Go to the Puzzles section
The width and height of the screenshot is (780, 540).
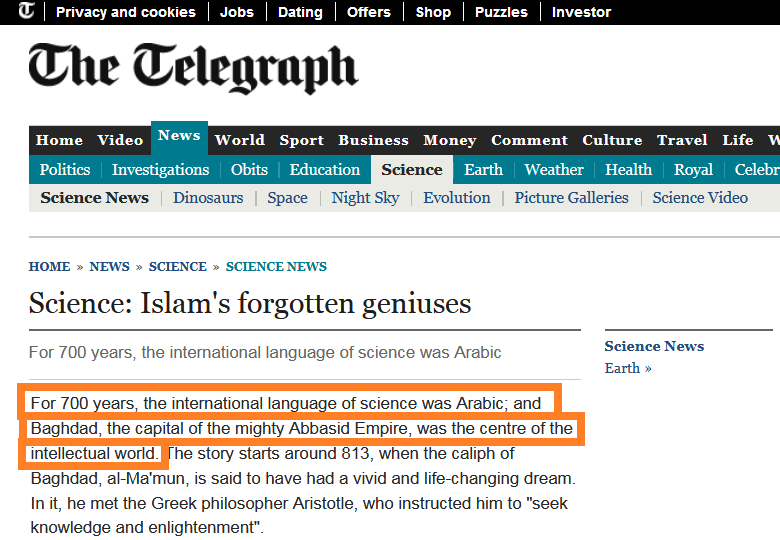click(x=501, y=12)
